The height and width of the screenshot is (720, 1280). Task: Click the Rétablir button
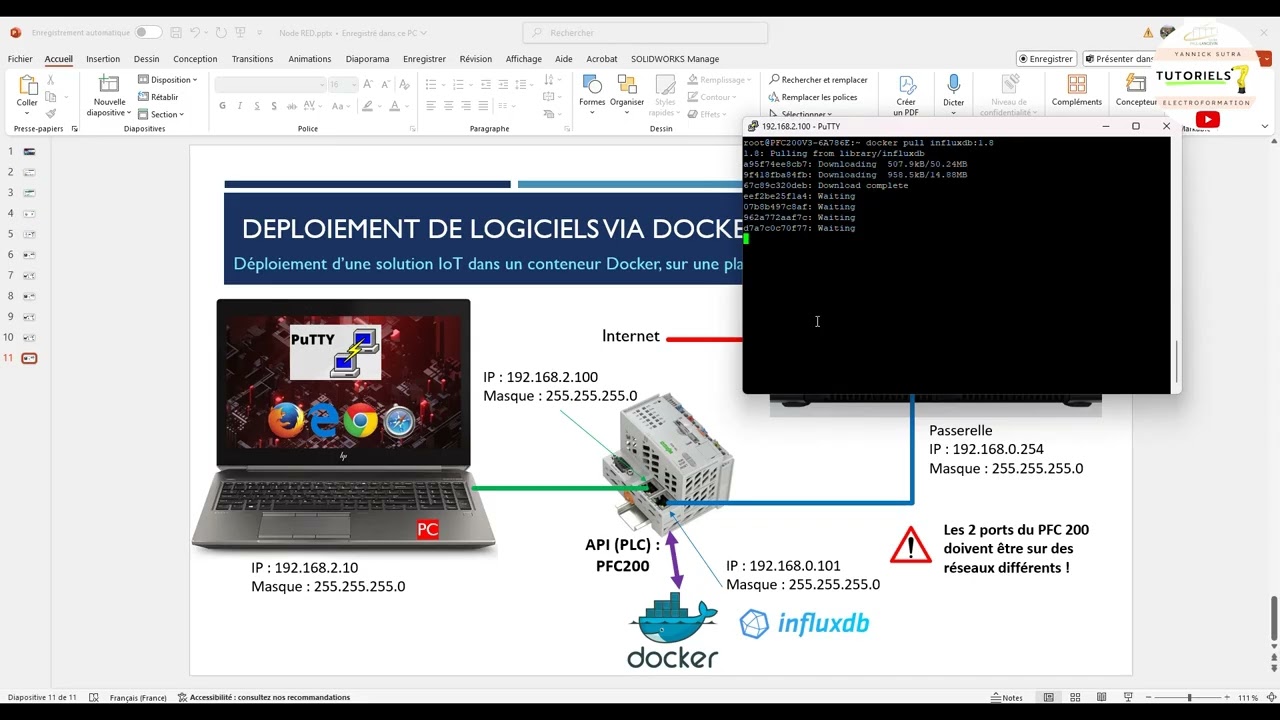click(158, 97)
